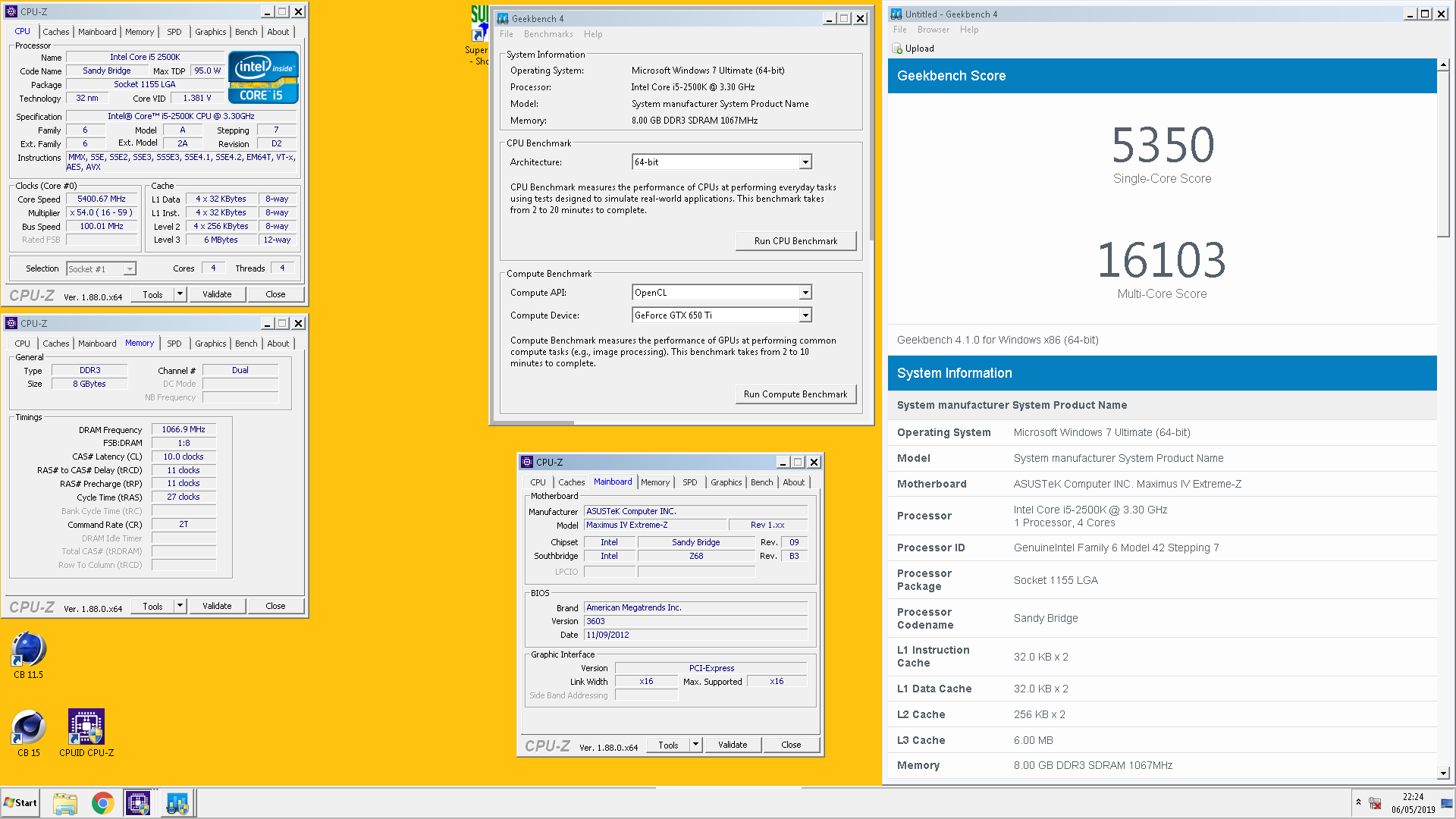Viewport: 1456px width, 819px height.
Task: Open Compute Device GeForce GTX 650 Ti dropdown
Action: click(805, 315)
